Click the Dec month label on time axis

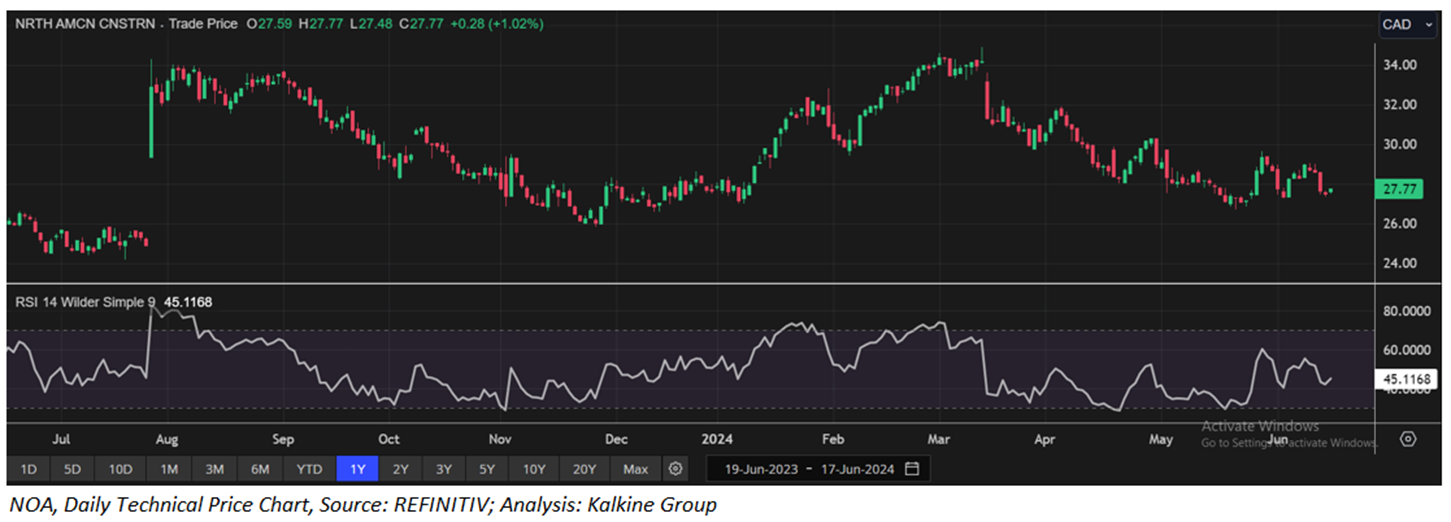[616, 439]
